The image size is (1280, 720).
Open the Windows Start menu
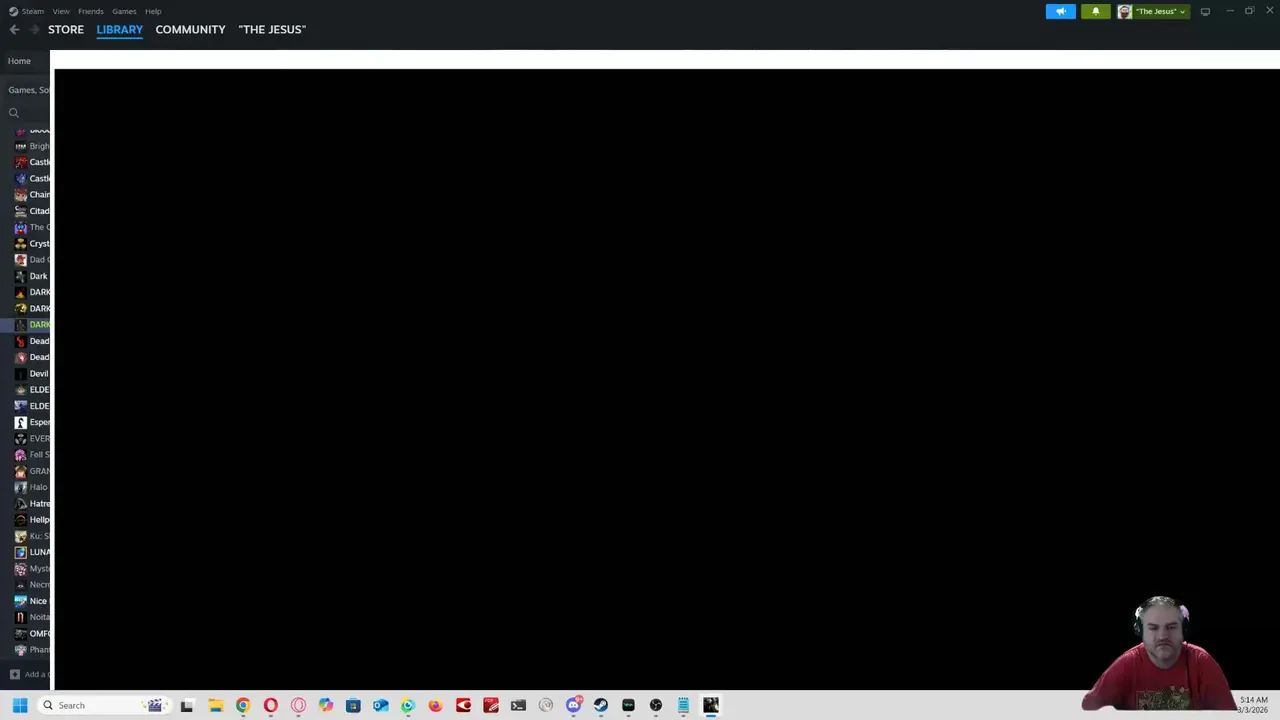coord(20,705)
